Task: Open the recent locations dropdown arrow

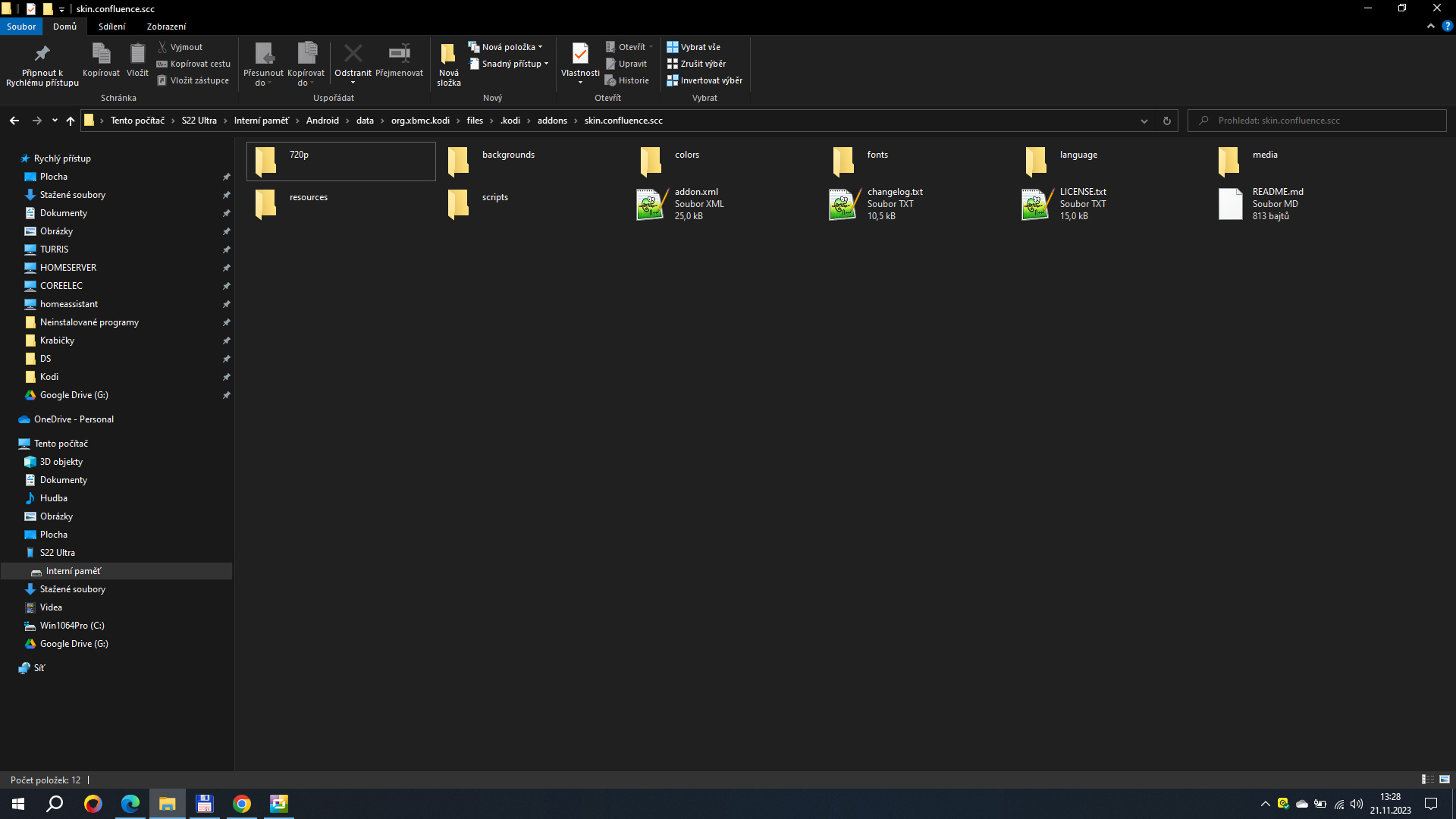Action: [55, 121]
